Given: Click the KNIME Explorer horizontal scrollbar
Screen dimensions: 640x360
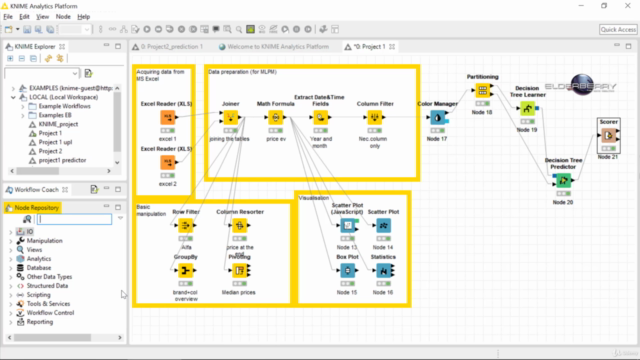Looking at the screenshot, I should click(x=38, y=171).
